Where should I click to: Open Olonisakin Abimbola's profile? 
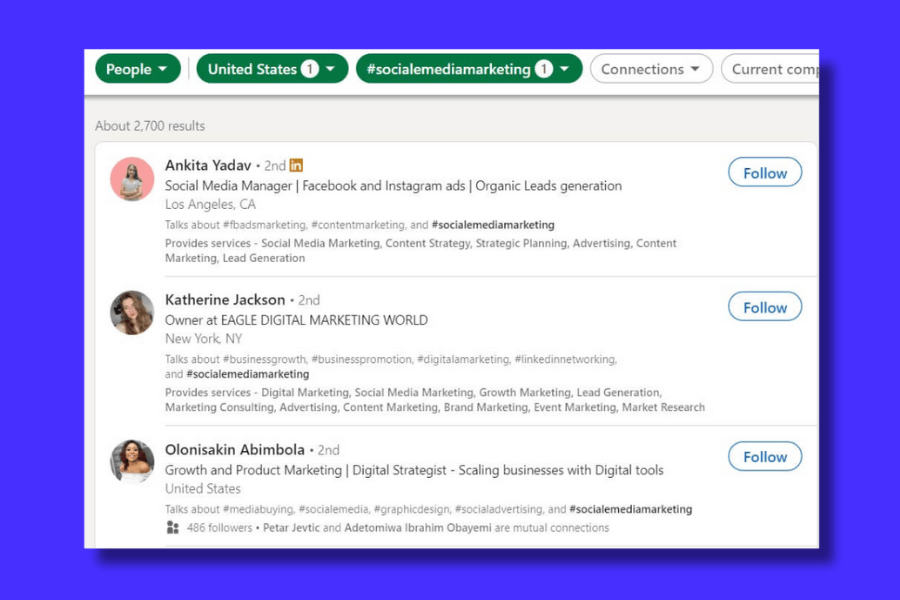(234, 449)
